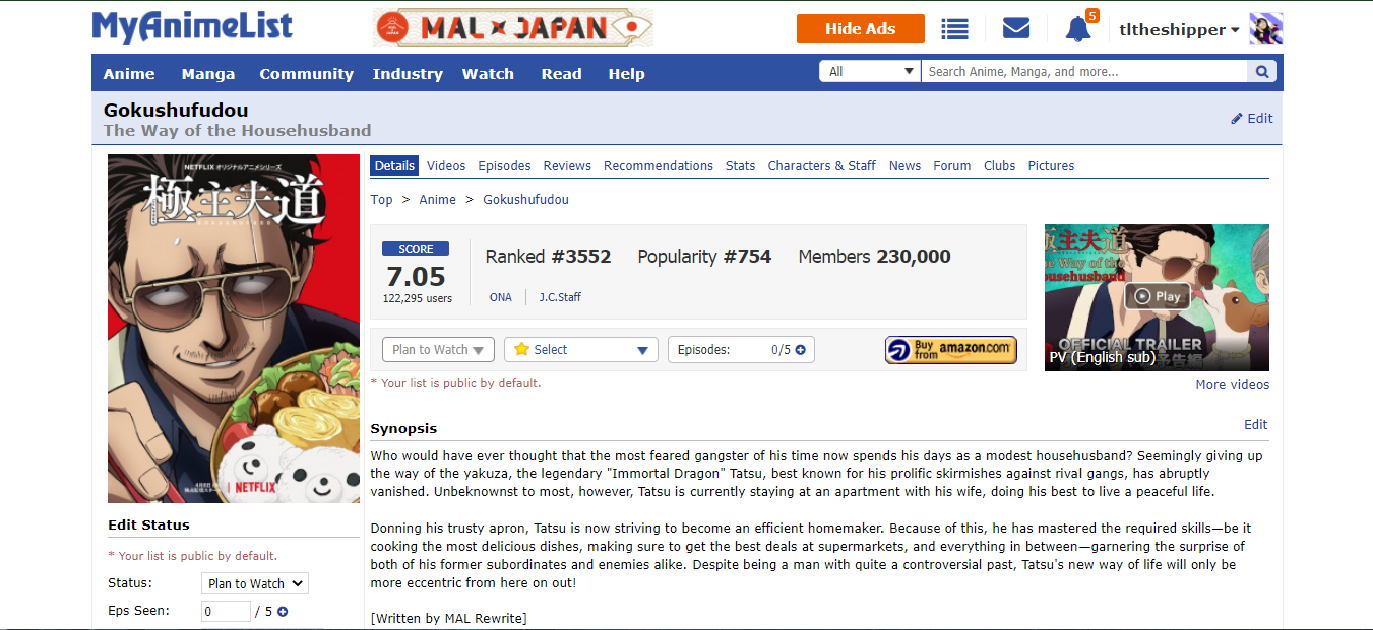Open the search category All dropdown
Image resolution: width=1373 pixels, height=630 pixels.
[870, 72]
